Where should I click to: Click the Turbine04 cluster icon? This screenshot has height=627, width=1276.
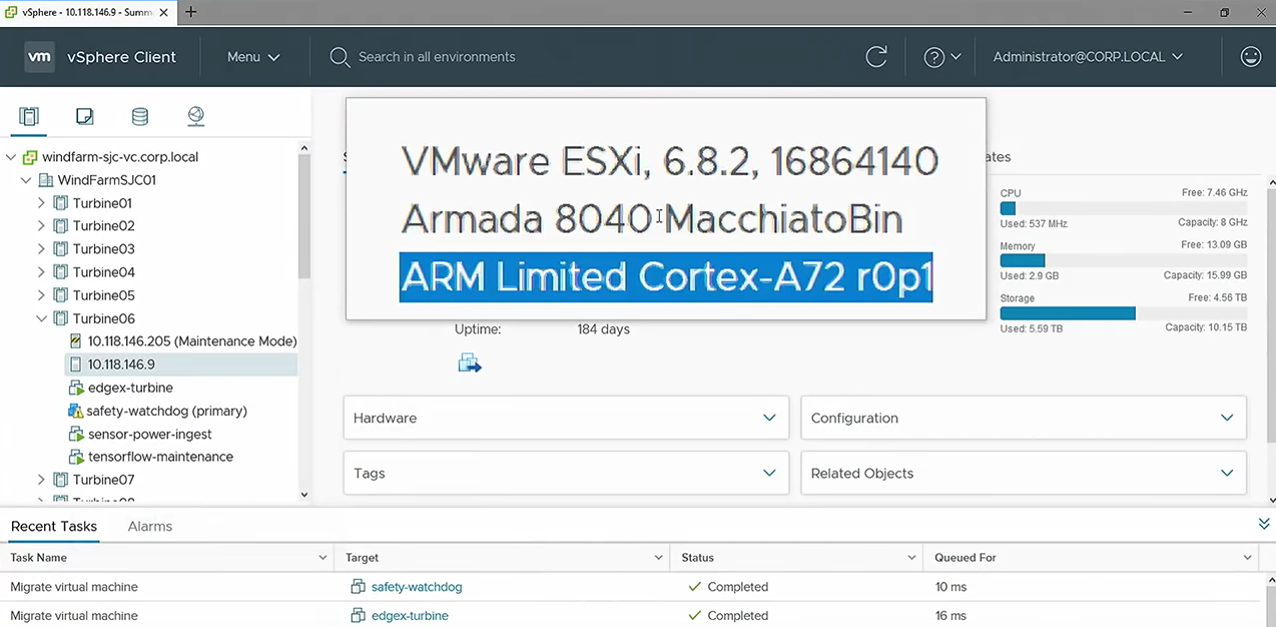[61, 272]
